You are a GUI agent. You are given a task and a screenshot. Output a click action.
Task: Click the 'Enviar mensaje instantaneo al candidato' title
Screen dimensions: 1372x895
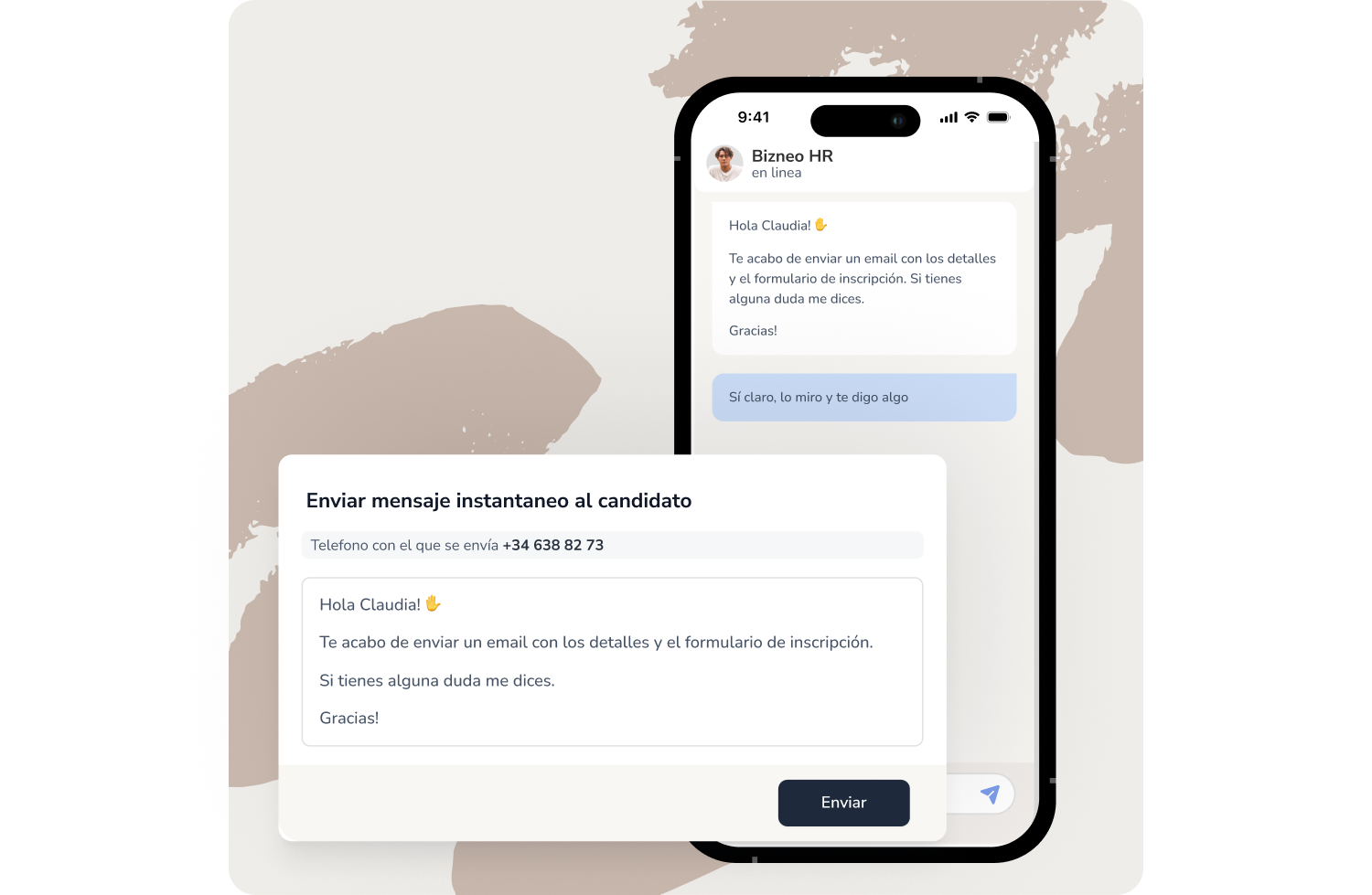point(498,501)
